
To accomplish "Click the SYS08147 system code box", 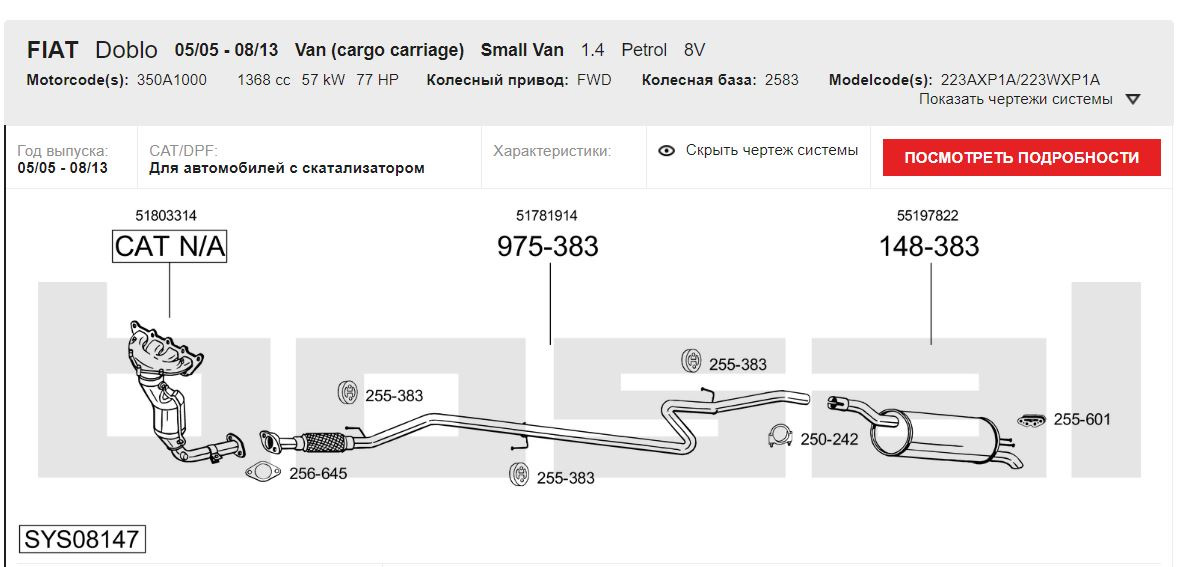I will click(82, 539).
